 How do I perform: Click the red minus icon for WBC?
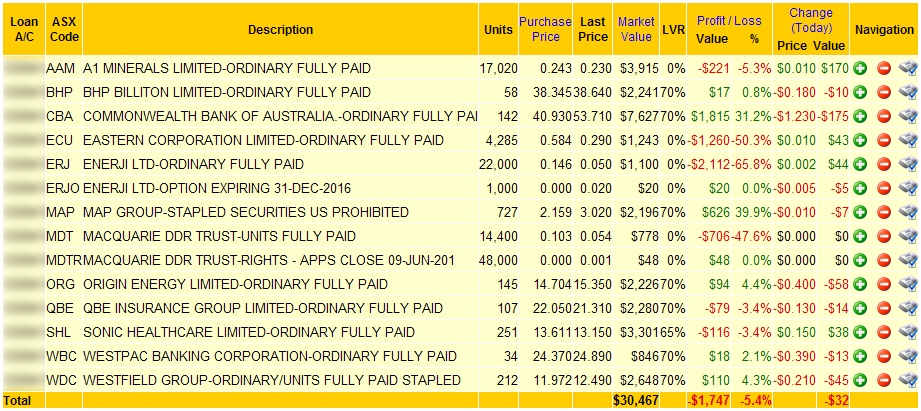click(x=884, y=356)
